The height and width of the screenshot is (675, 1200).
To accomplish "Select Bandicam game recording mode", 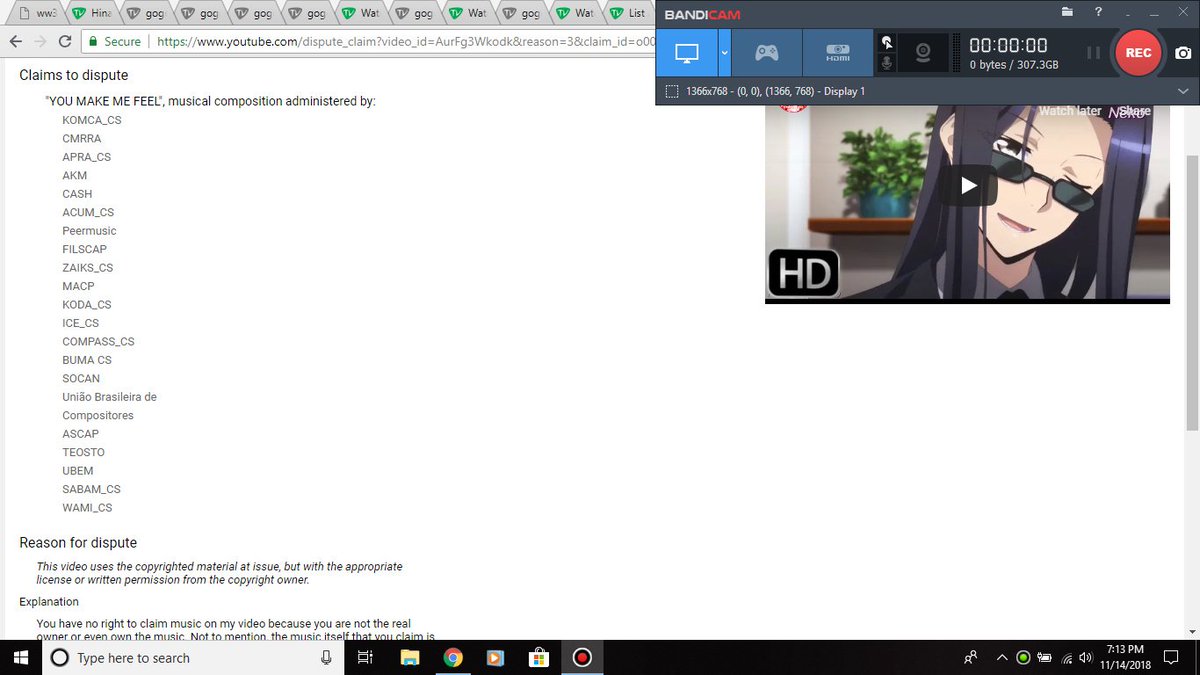I will click(766, 53).
